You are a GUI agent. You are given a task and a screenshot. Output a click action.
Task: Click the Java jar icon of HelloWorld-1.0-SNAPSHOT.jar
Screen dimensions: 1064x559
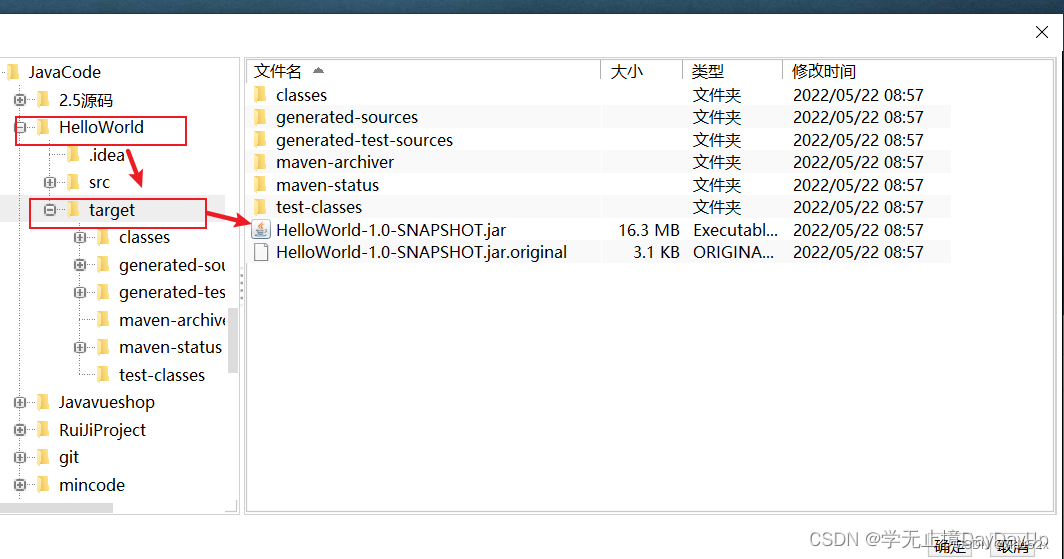pyautogui.click(x=261, y=229)
